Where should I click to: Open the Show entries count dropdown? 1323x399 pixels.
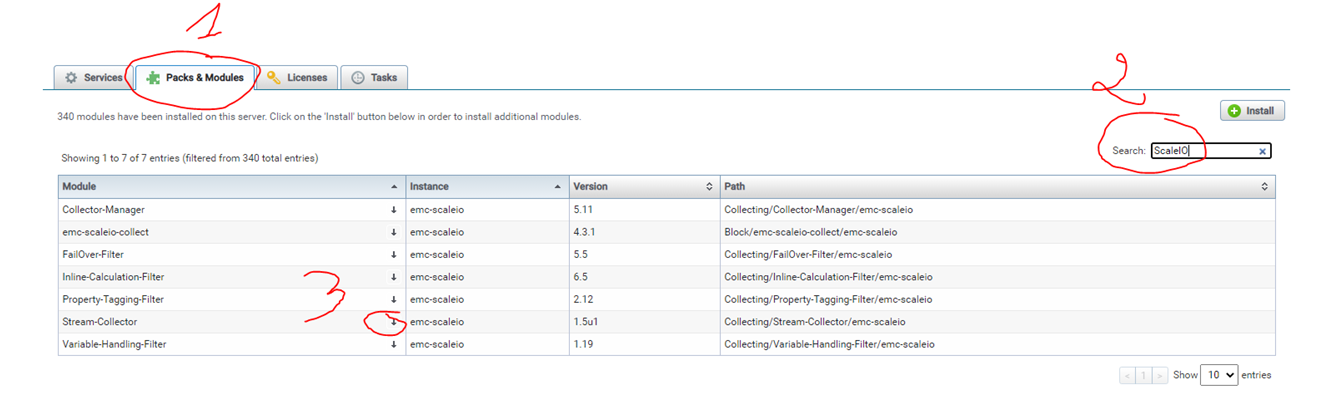pyautogui.click(x=1218, y=375)
